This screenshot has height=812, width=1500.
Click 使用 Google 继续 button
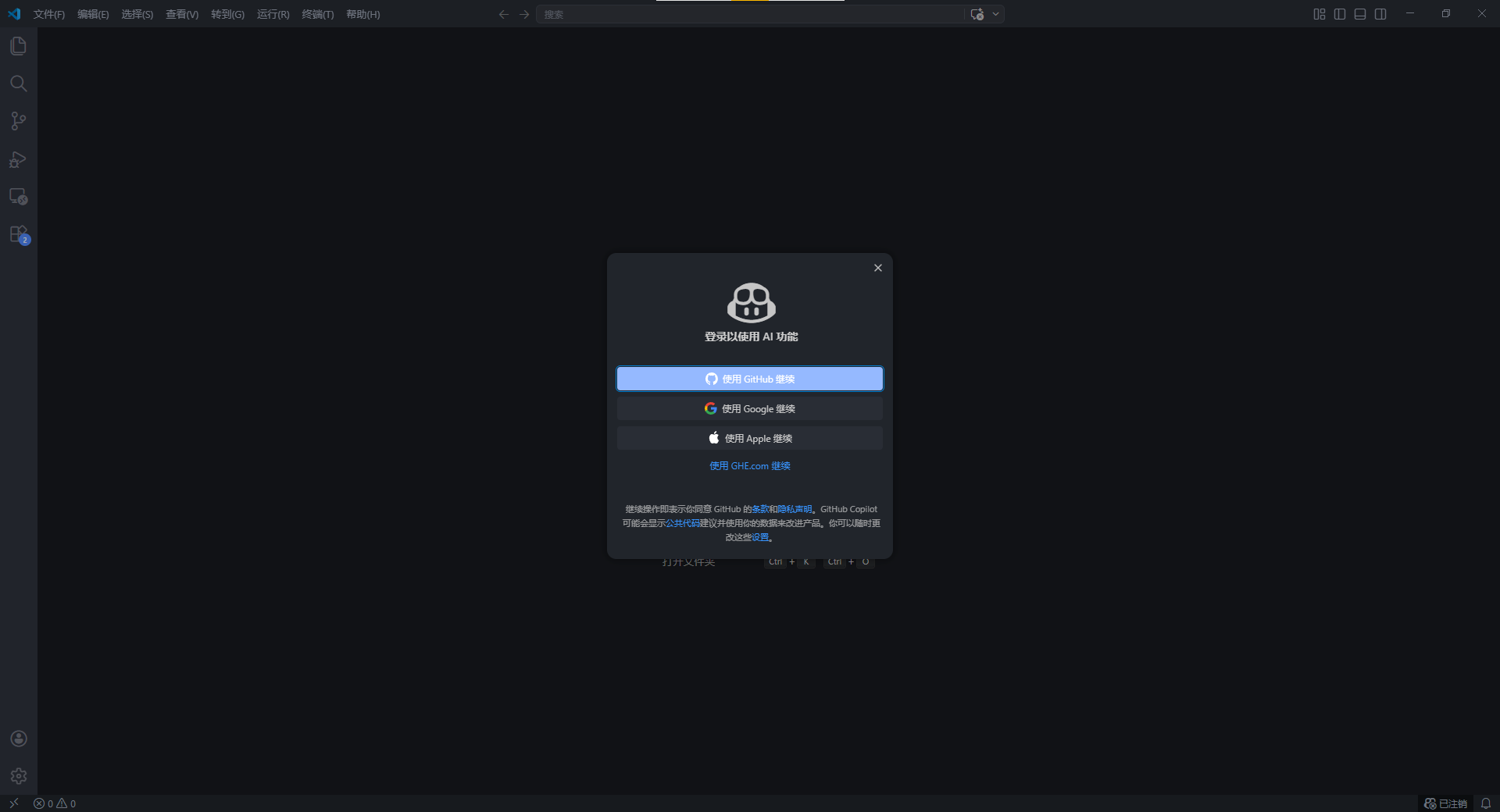pyautogui.click(x=750, y=408)
